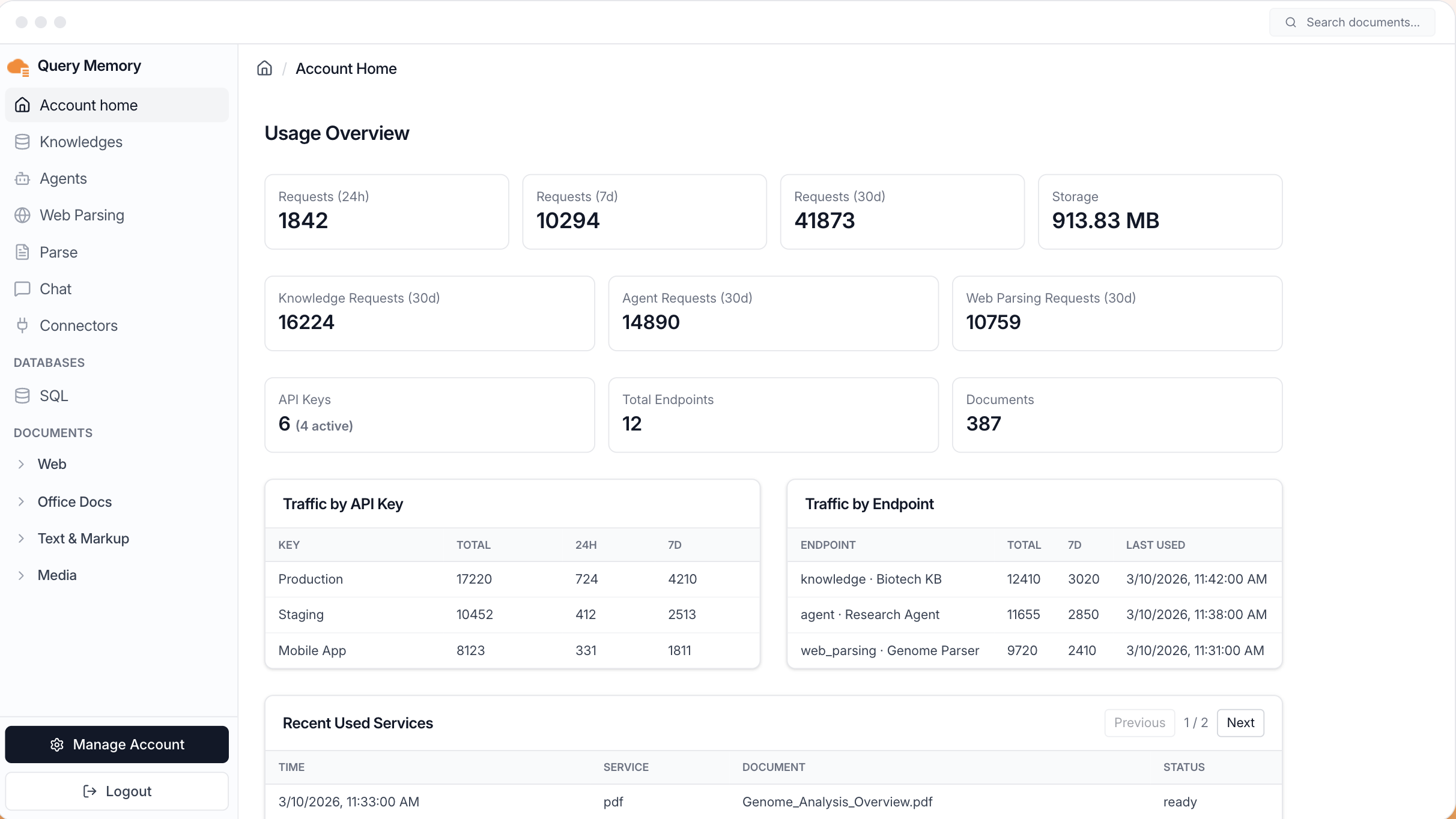Click the Search documents input field
Screen dimensions: 1456x819
click(x=1362, y=22)
